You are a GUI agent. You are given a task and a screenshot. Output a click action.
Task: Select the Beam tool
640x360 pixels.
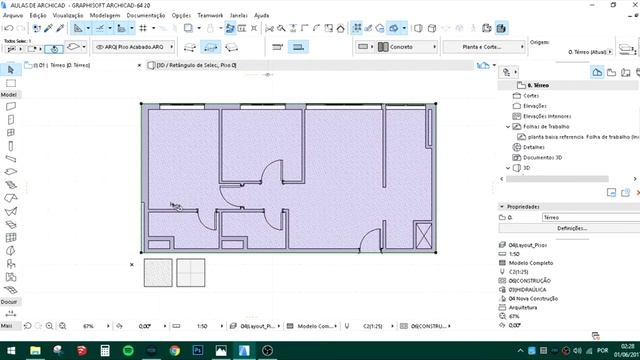11,159
